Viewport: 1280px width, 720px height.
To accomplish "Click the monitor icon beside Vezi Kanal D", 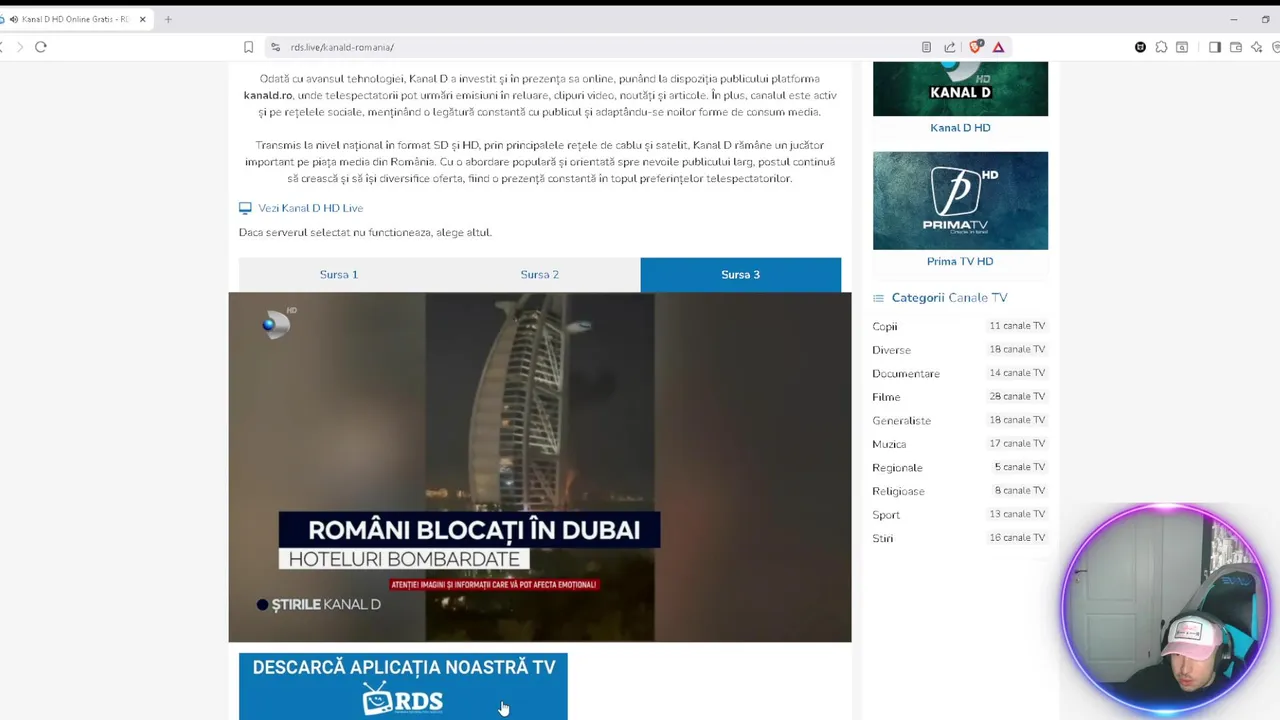I will coord(245,208).
